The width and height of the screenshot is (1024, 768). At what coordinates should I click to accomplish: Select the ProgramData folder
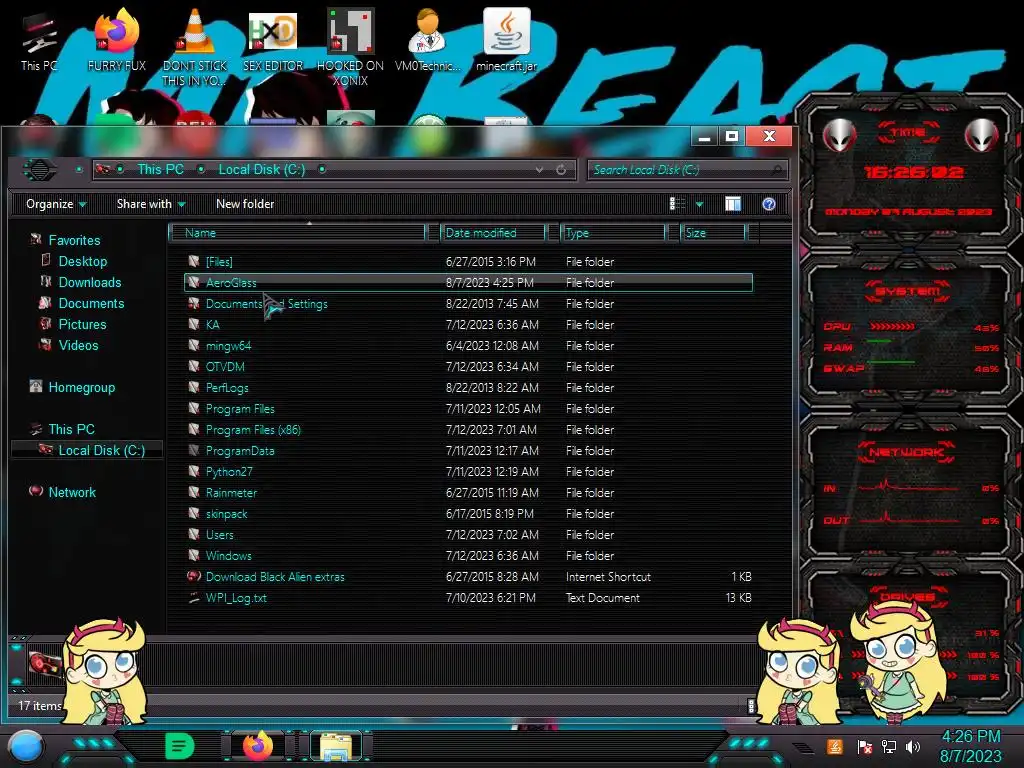[468, 451]
